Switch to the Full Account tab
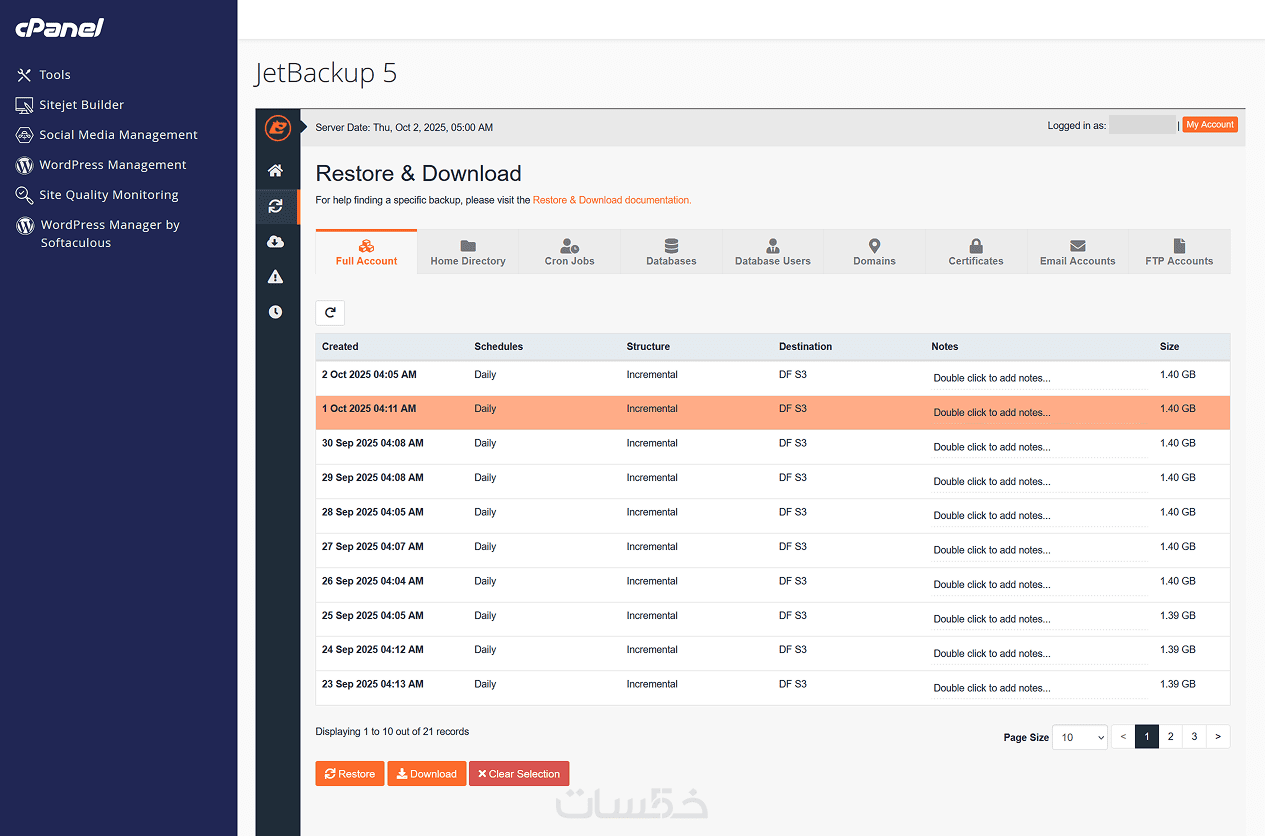 [366, 252]
